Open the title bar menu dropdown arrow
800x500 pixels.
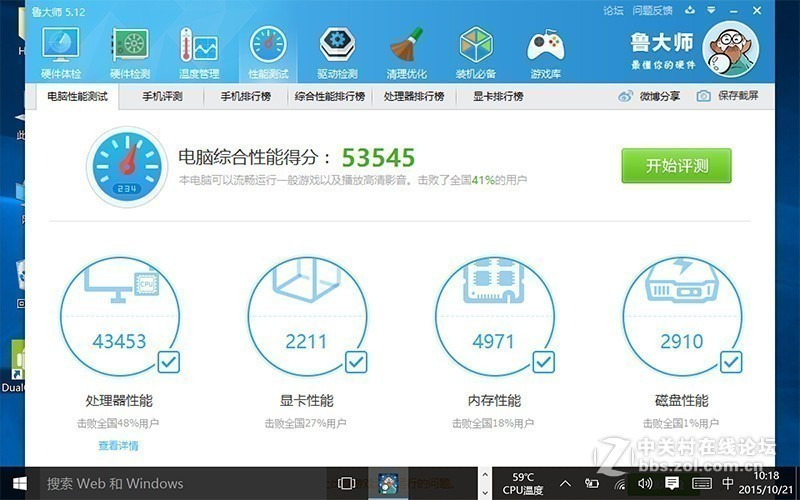(711, 10)
